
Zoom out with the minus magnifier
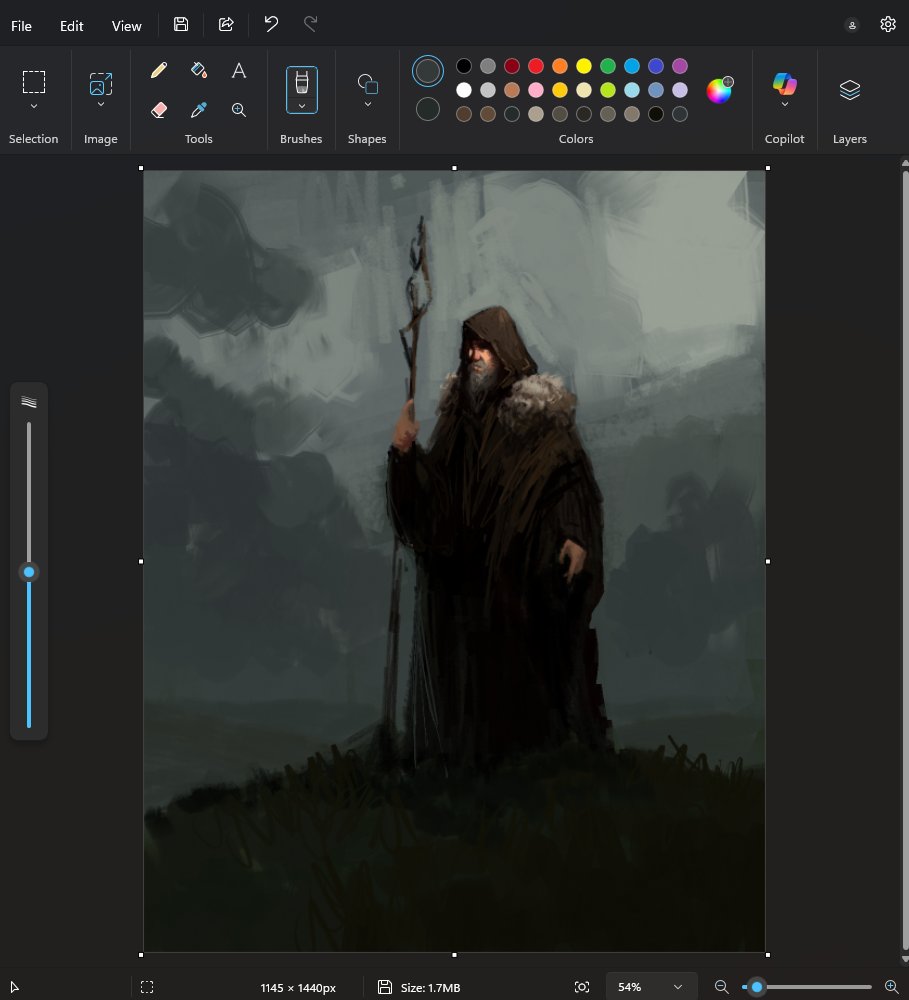[x=721, y=987]
